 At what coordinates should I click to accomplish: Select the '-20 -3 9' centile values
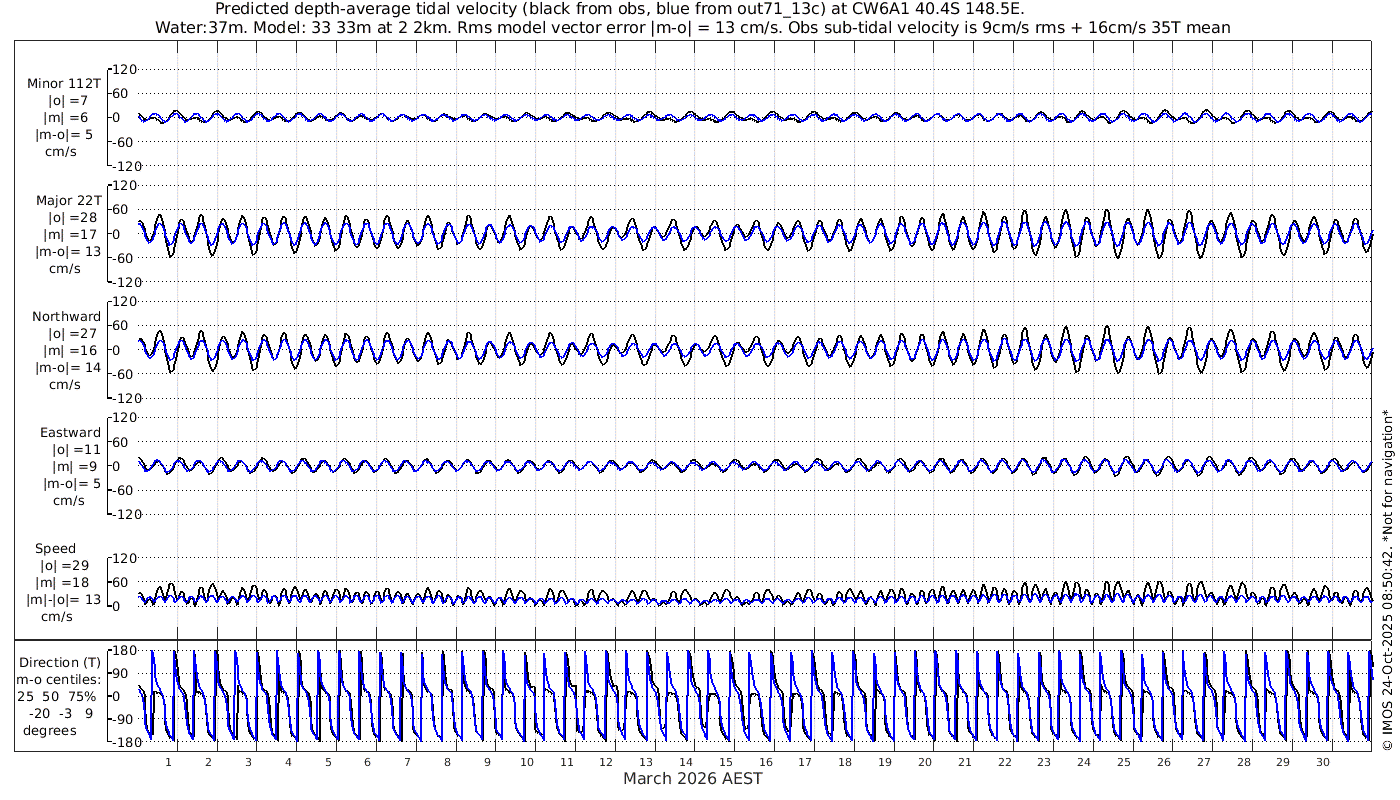61,712
